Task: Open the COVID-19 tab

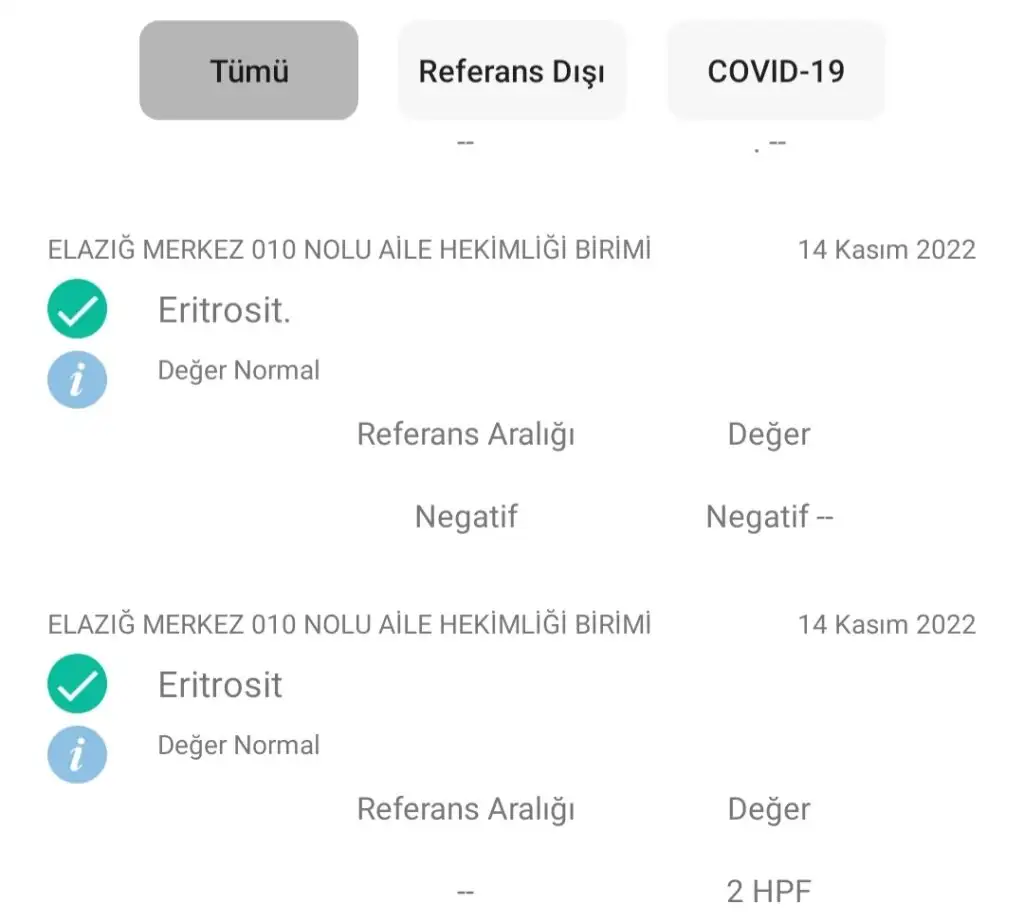Action: click(776, 71)
